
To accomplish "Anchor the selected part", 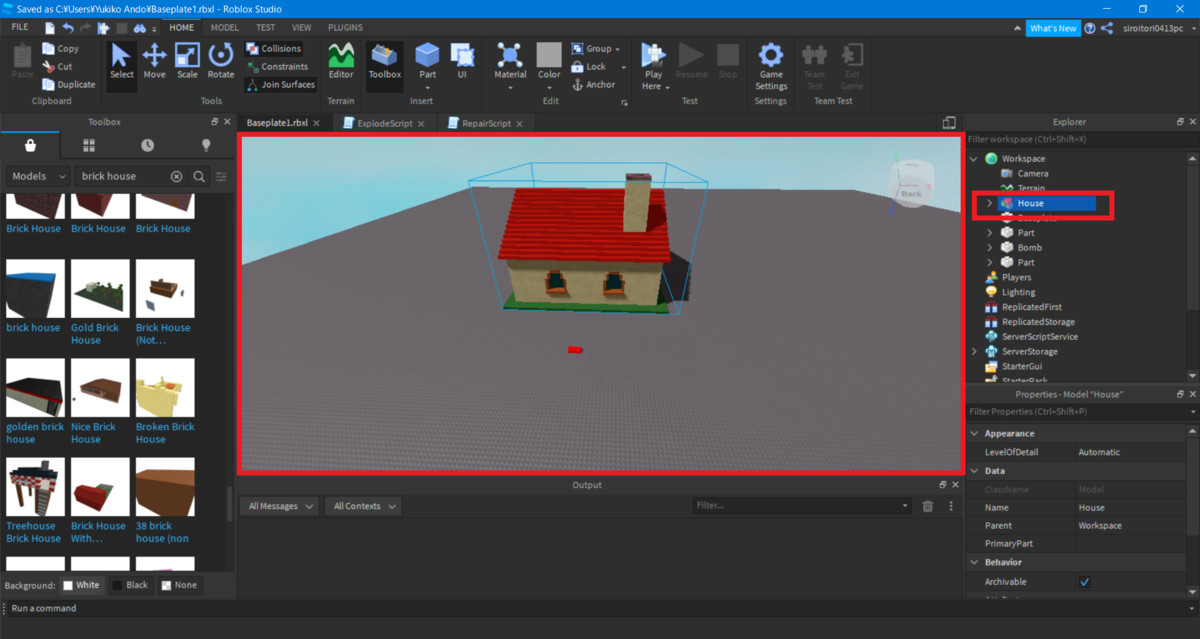I will (x=594, y=85).
